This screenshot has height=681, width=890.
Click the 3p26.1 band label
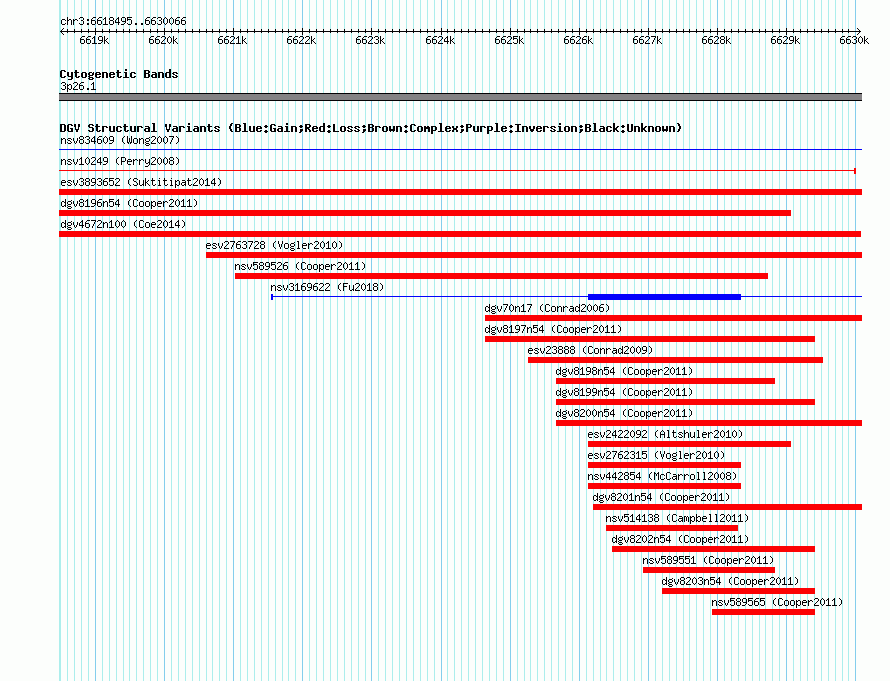(x=78, y=86)
